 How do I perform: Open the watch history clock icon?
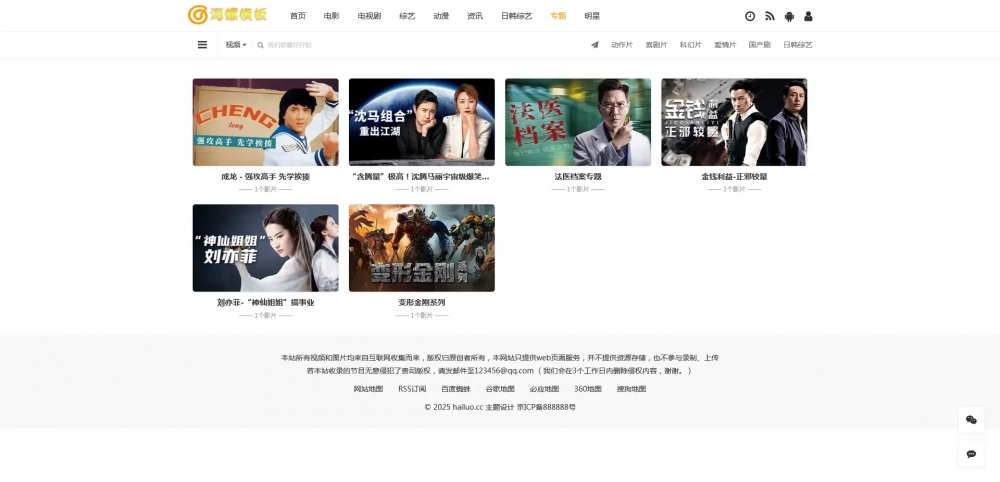750,16
